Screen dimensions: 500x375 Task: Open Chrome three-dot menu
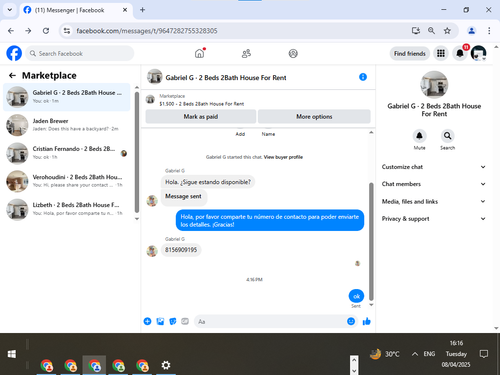pyautogui.click(x=489, y=31)
